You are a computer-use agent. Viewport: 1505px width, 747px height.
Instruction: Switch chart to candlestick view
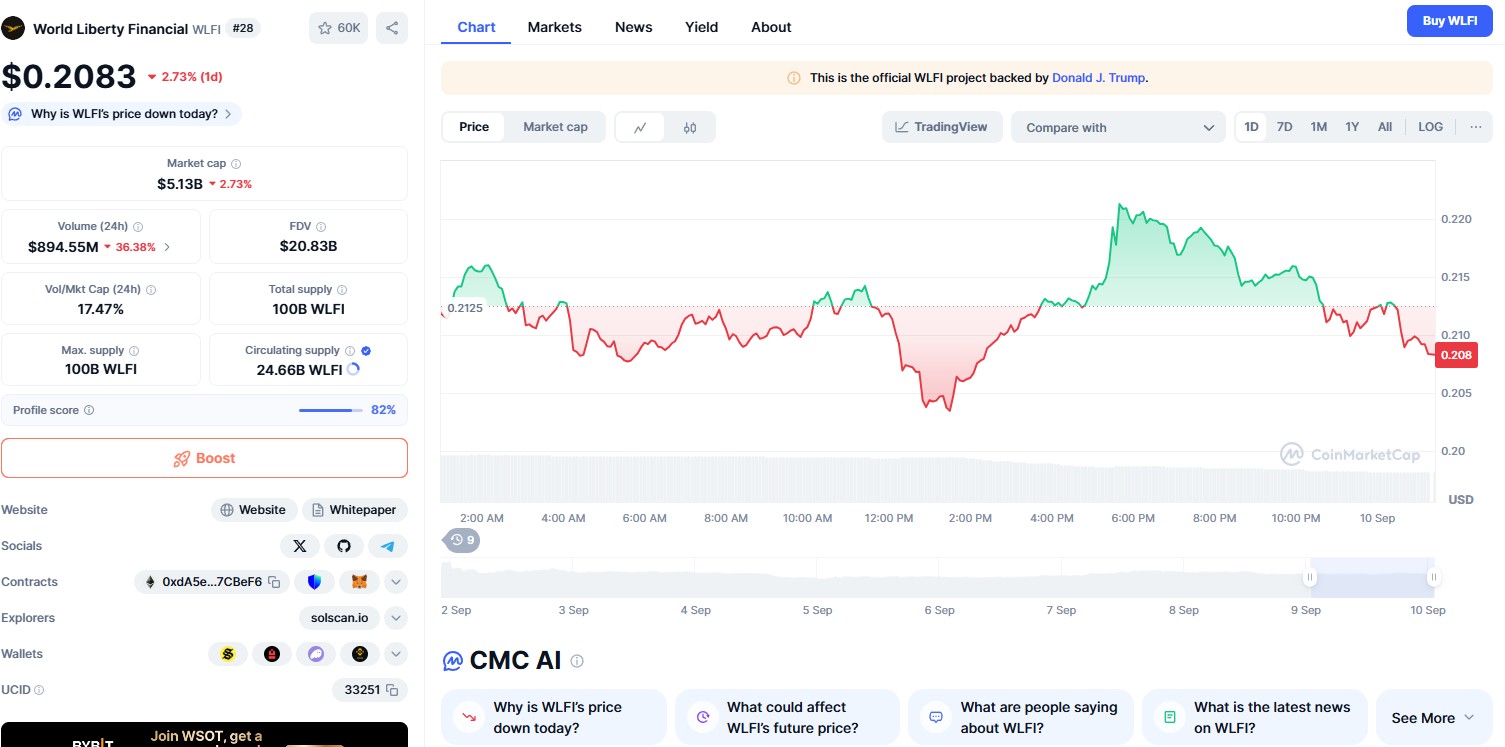690,127
